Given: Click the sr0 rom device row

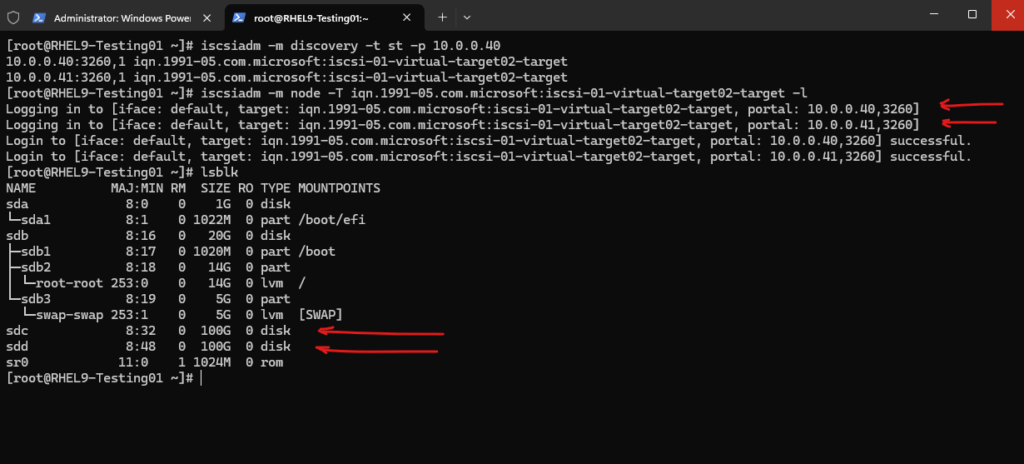Looking at the screenshot, I should 148,362.
